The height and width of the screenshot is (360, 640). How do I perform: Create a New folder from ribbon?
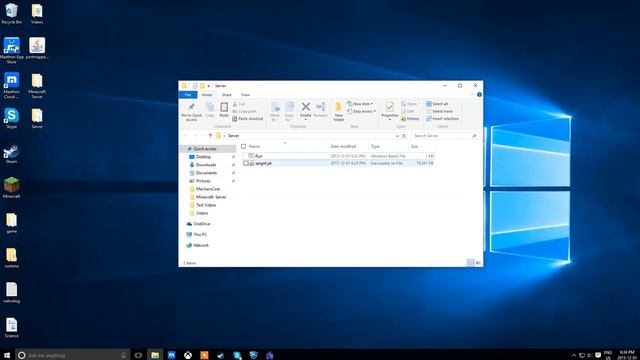click(x=338, y=111)
